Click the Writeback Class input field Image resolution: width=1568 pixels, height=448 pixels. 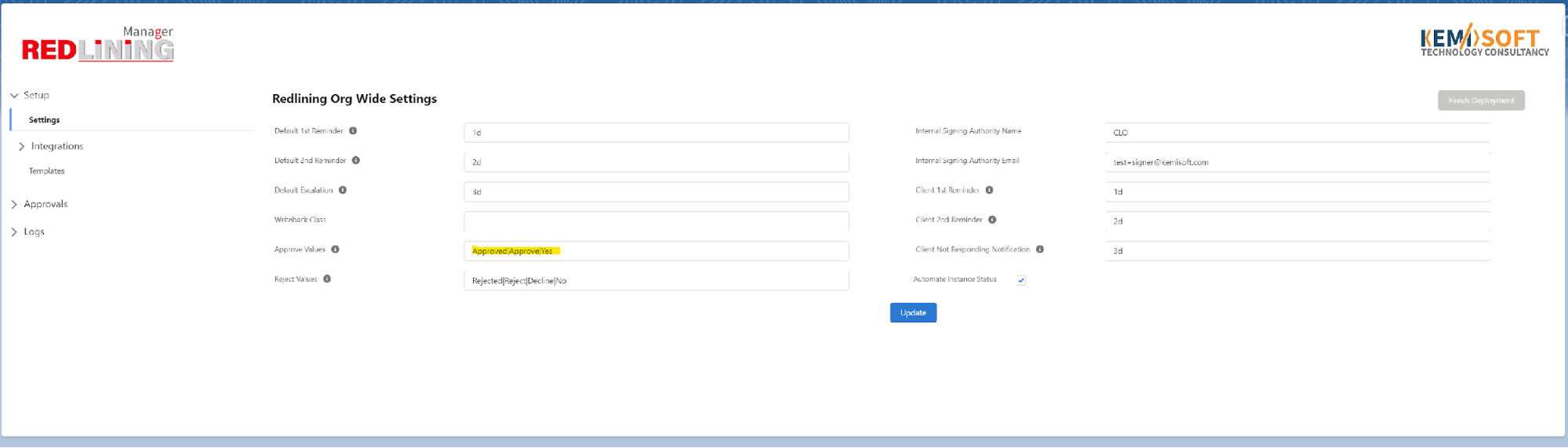tap(656, 221)
